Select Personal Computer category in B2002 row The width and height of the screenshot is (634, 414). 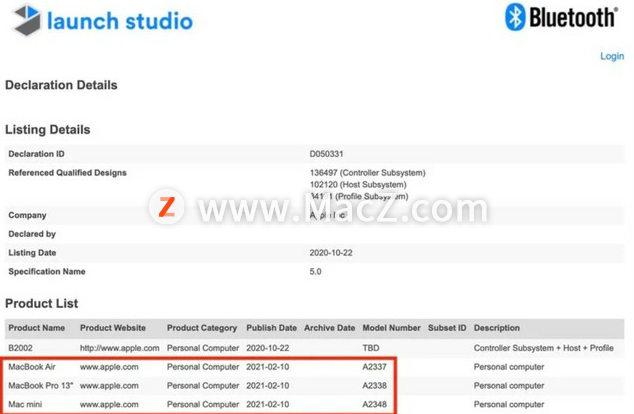203,348
